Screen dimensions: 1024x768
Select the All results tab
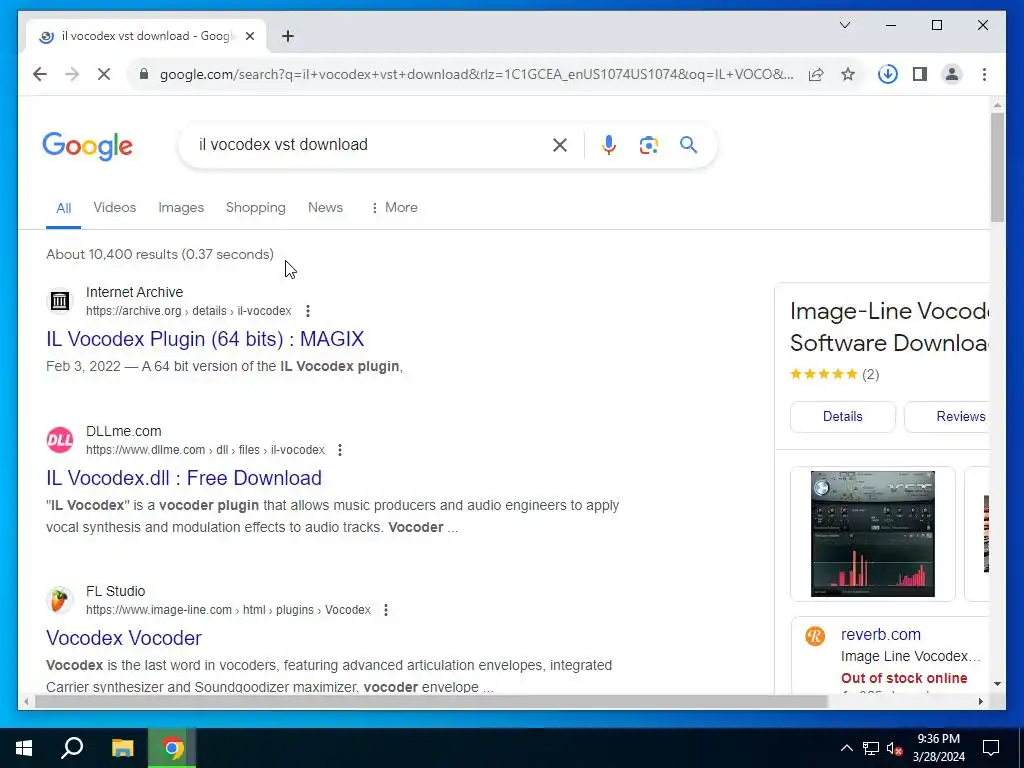click(63, 208)
